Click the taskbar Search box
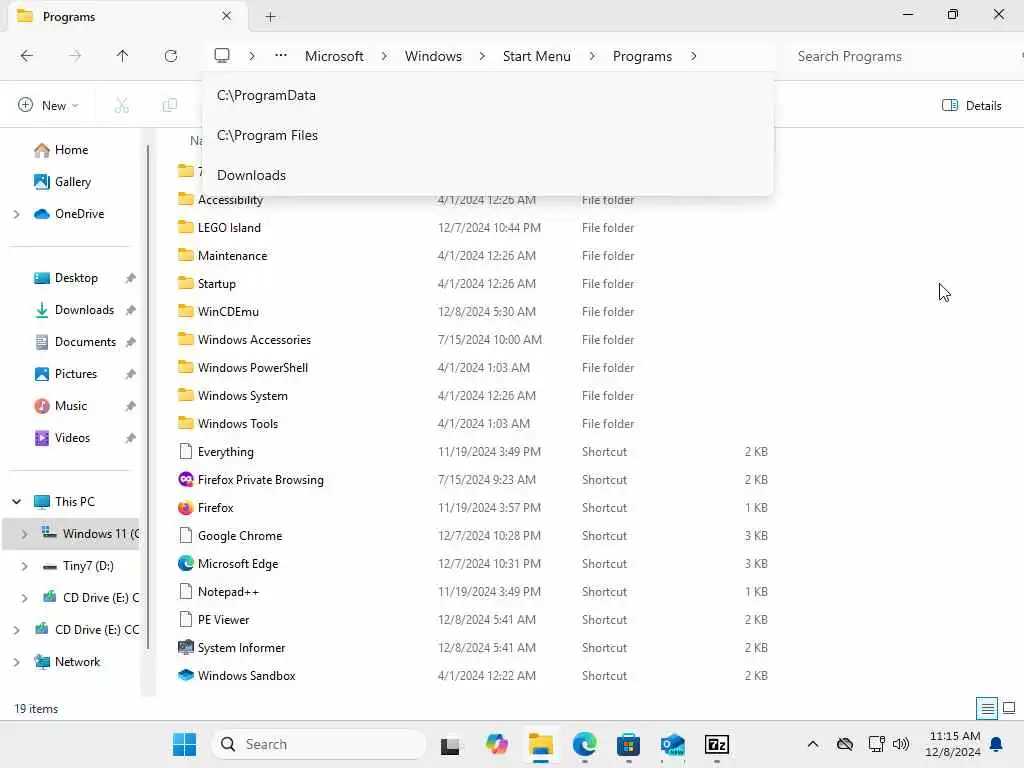 319,744
